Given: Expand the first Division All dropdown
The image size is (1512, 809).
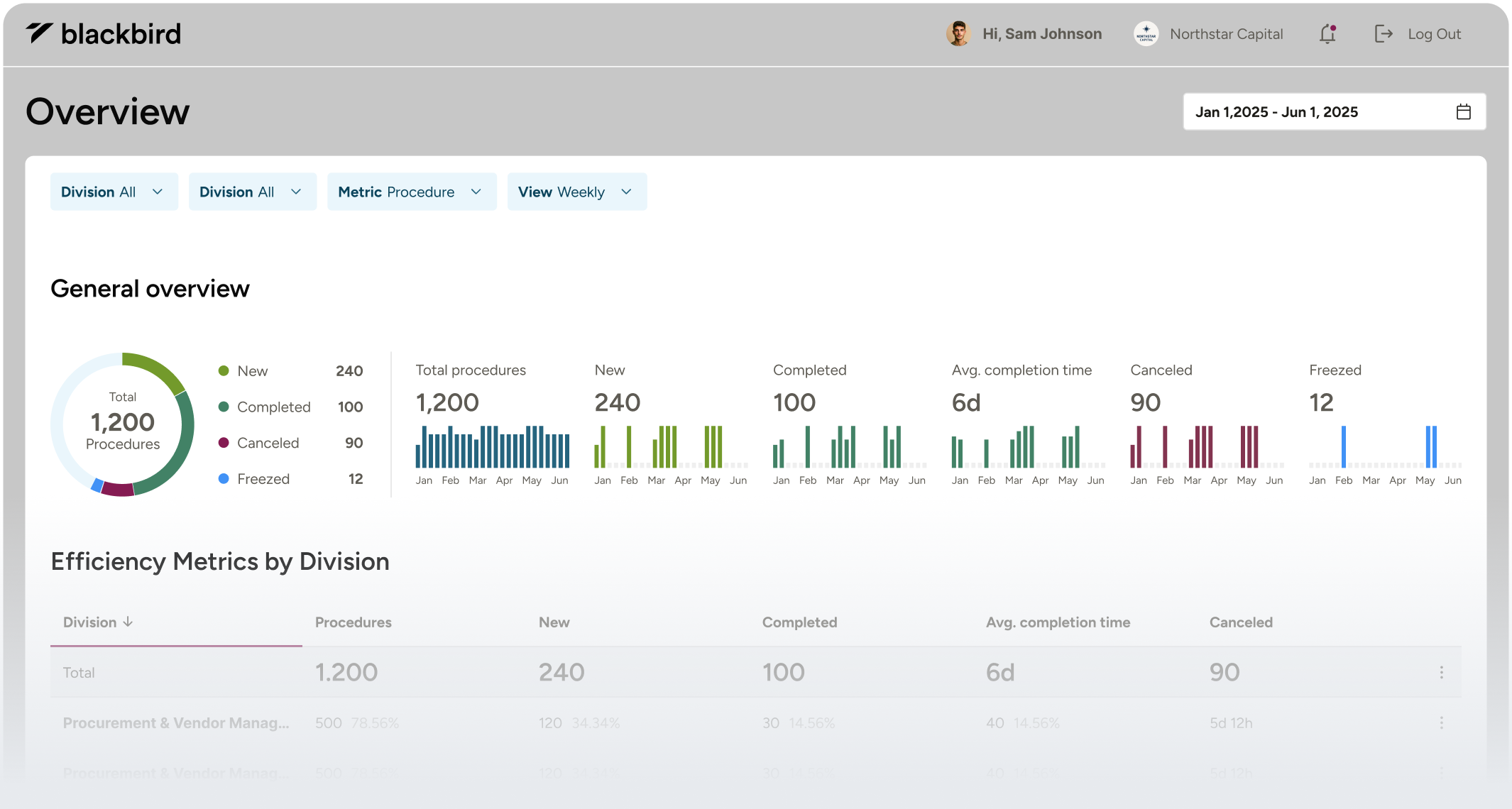Looking at the screenshot, I should point(114,192).
